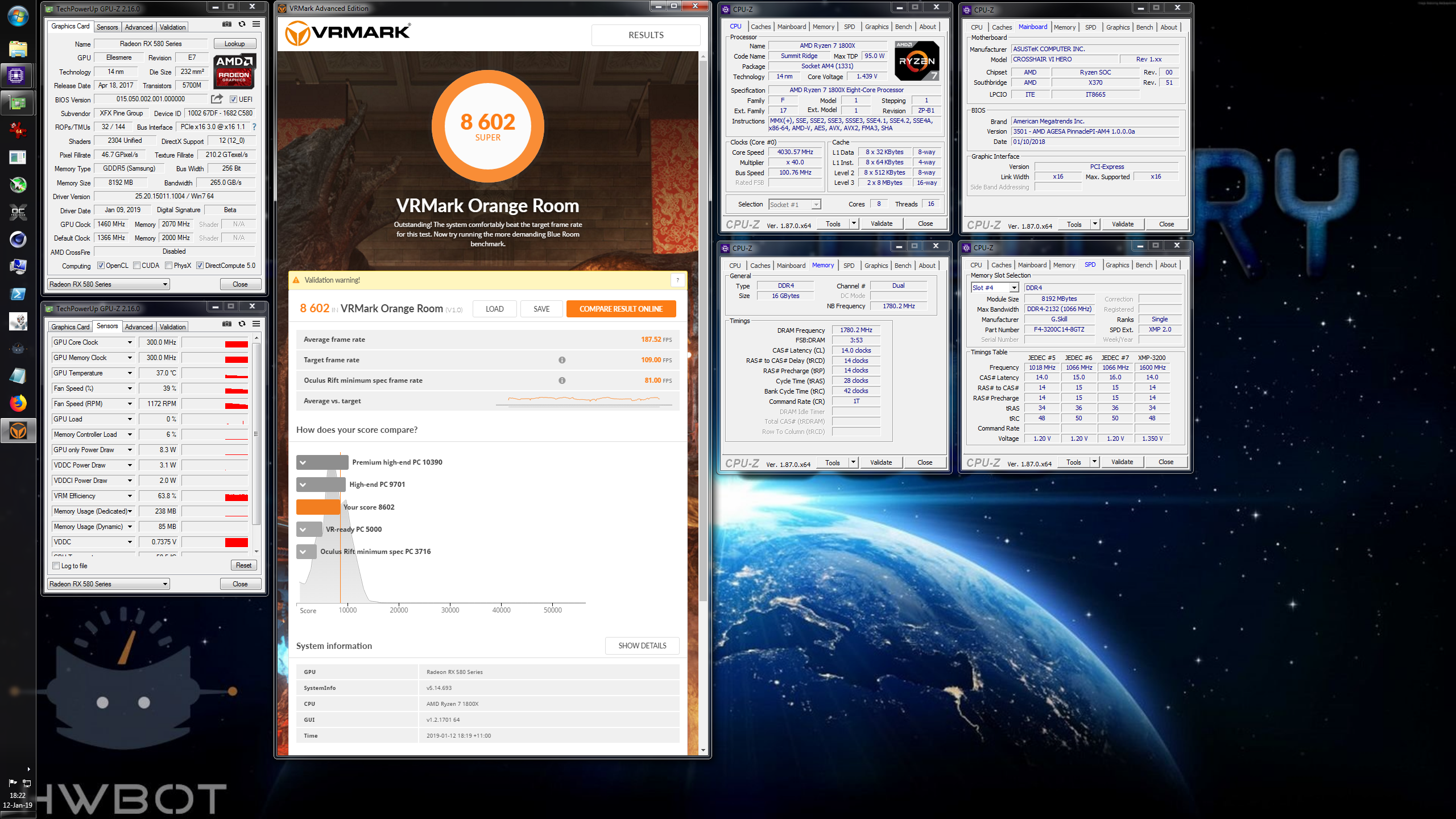Open the SPD tab in bottom-left CPU-Z

pos(849,266)
